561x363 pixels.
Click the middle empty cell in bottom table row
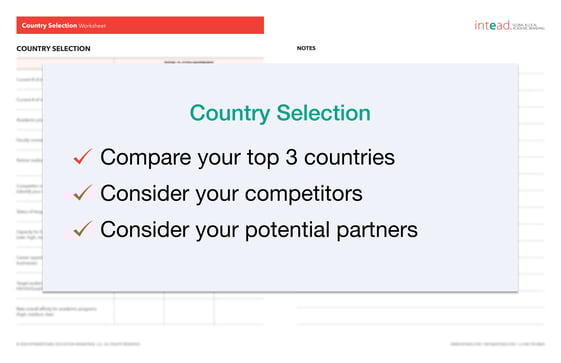coord(189,311)
